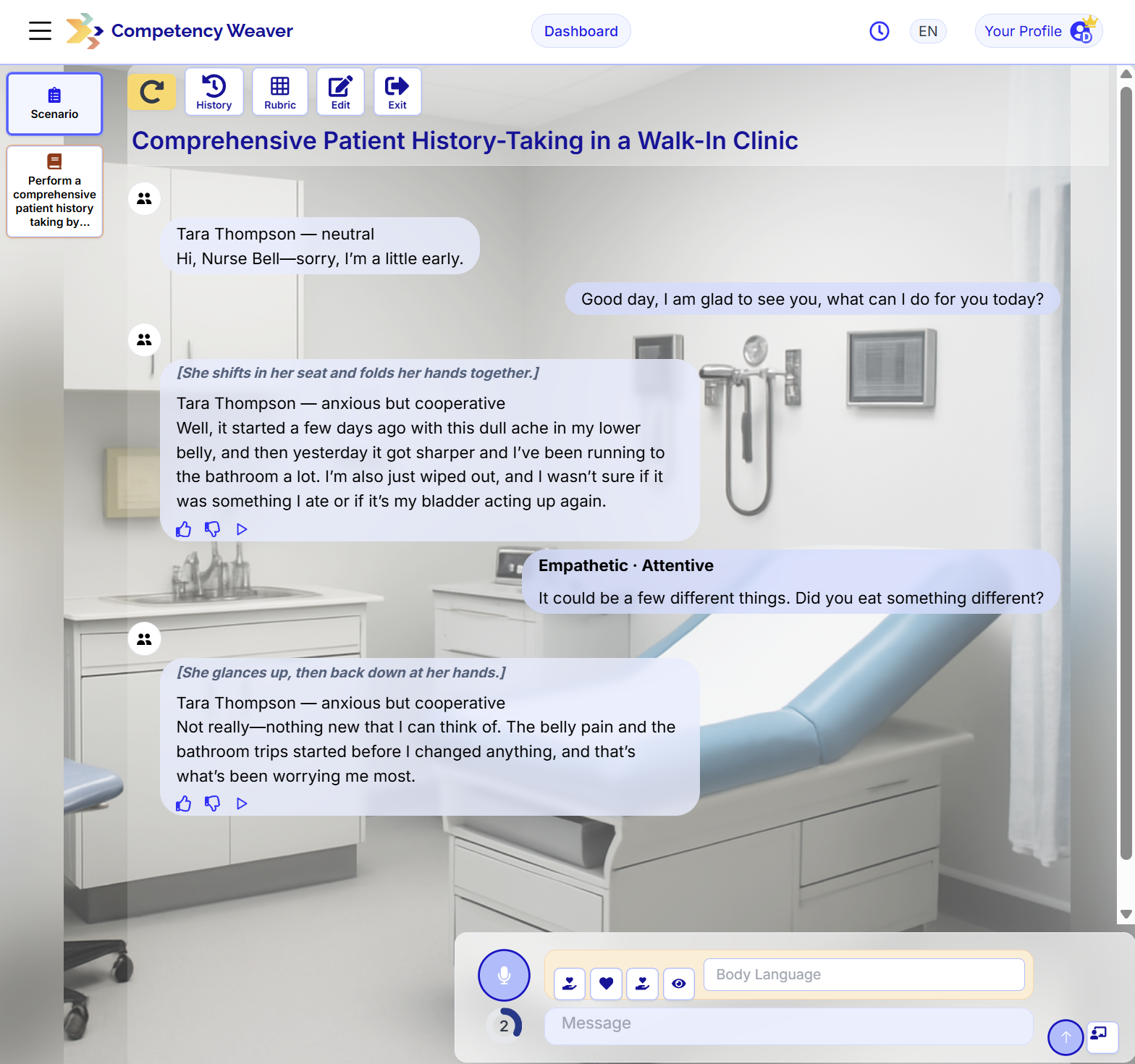Click the circular progress indicator showing 2

click(505, 1025)
